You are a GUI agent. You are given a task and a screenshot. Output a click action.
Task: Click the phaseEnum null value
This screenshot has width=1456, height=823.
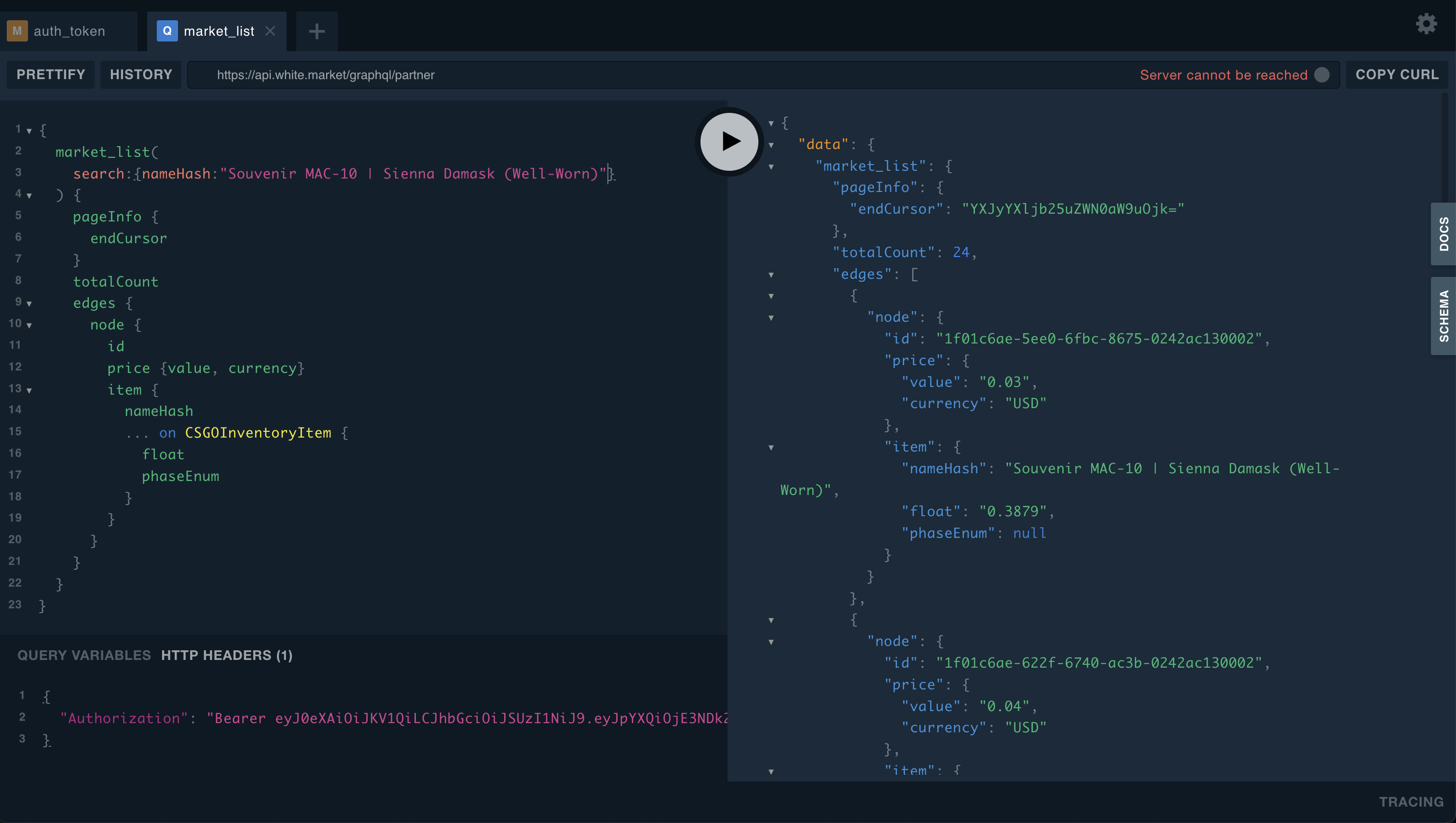[x=1029, y=533]
